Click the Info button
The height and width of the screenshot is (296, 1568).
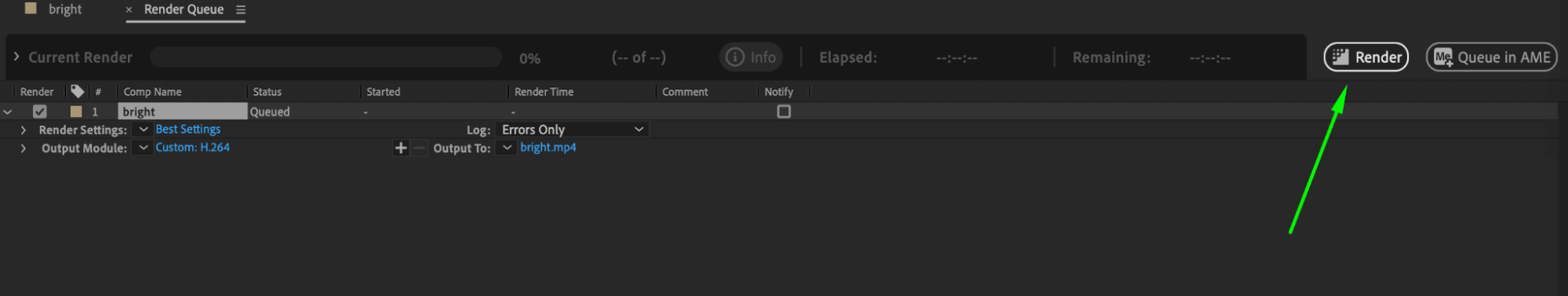click(751, 57)
